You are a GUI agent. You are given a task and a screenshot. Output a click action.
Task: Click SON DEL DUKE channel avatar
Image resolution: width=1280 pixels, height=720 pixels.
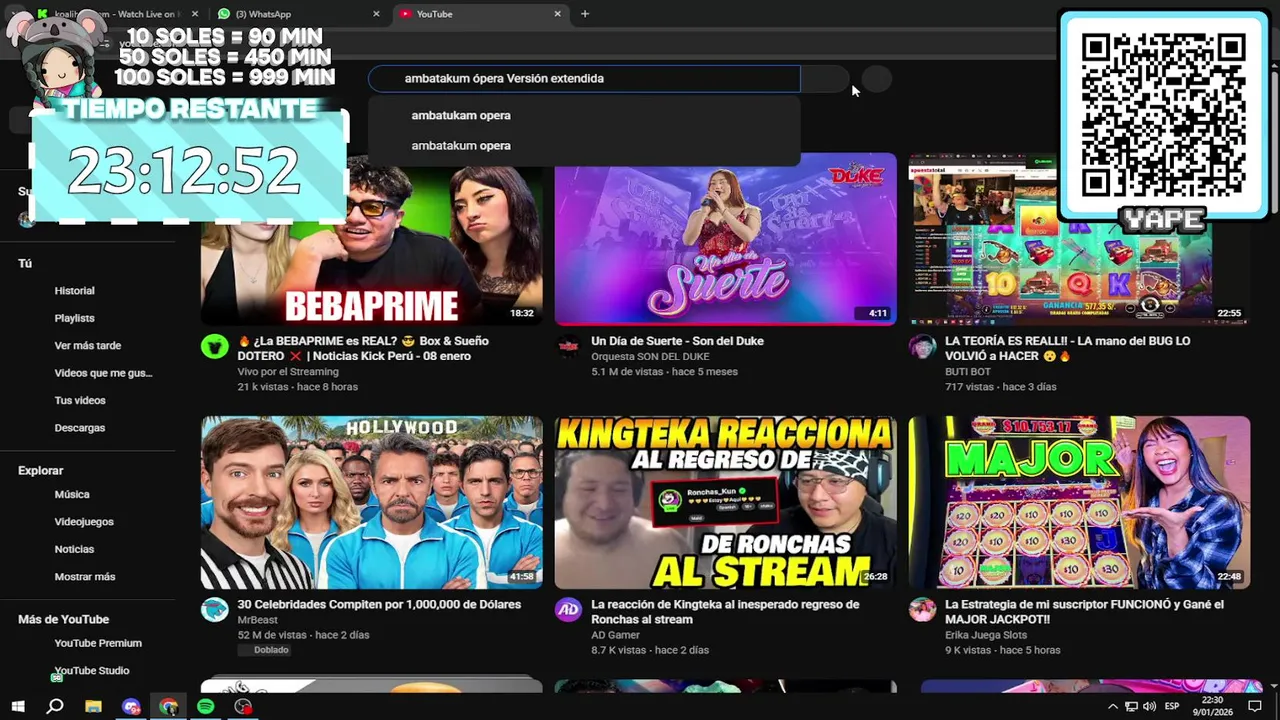click(568, 347)
